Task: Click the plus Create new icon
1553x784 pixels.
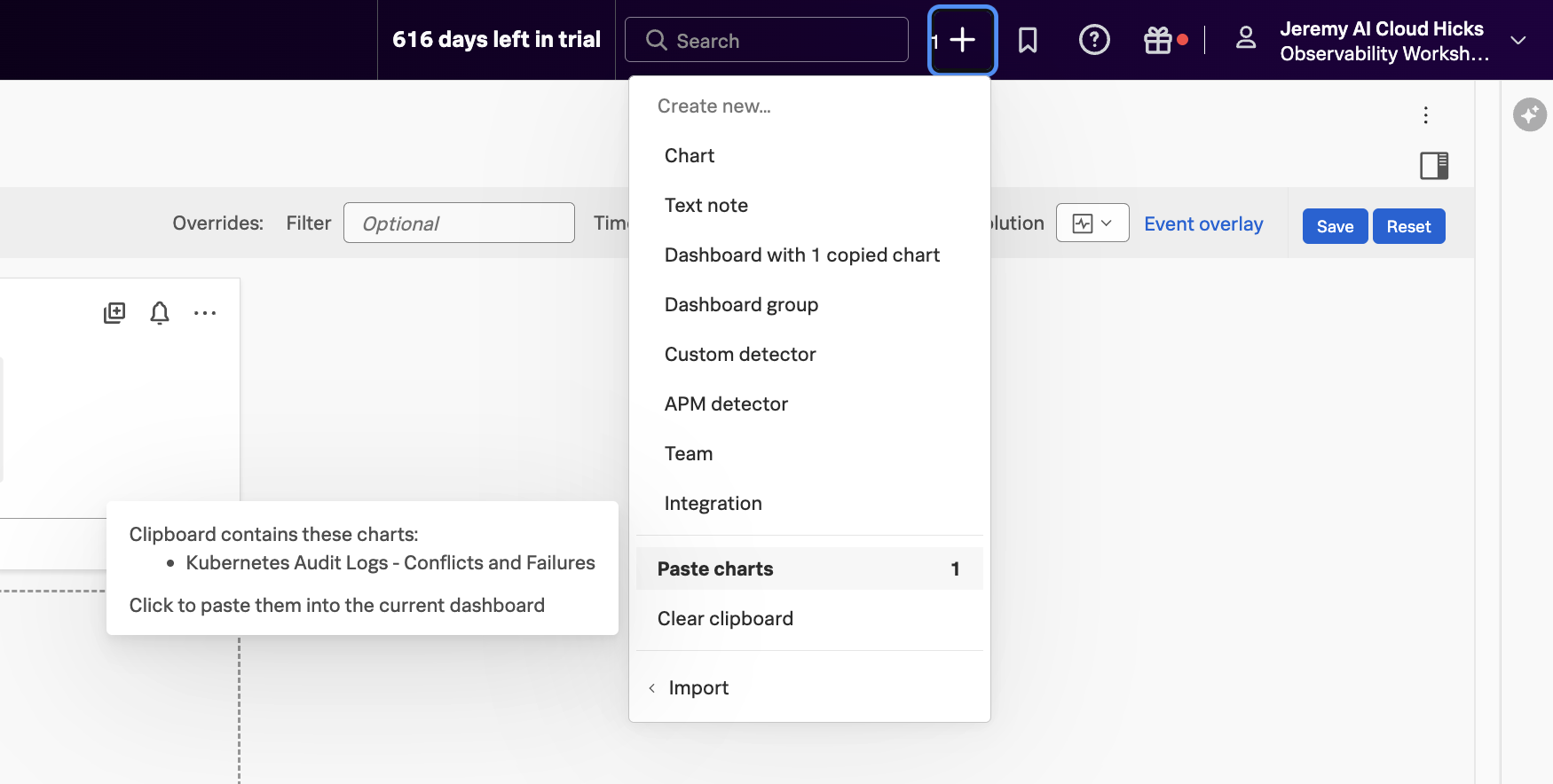Action: [962, 41]
